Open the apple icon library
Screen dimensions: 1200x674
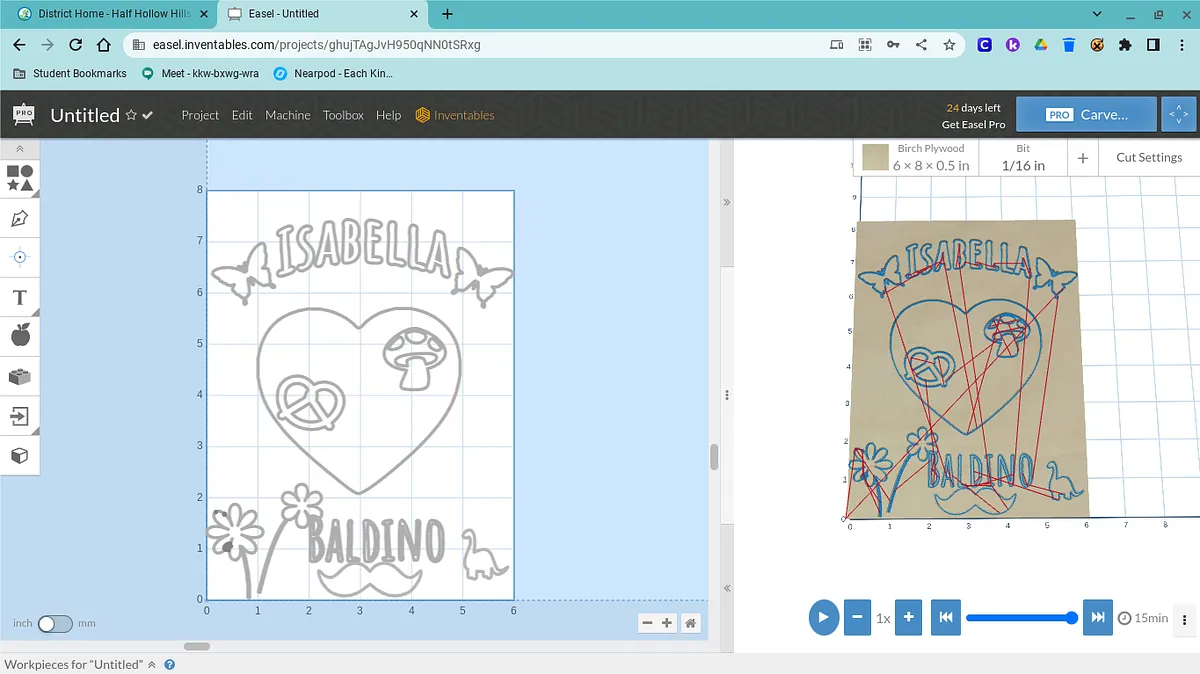(20, 335)
